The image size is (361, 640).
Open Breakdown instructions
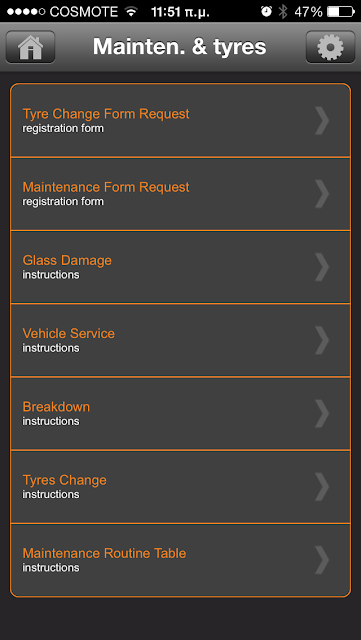pos(180,413)
